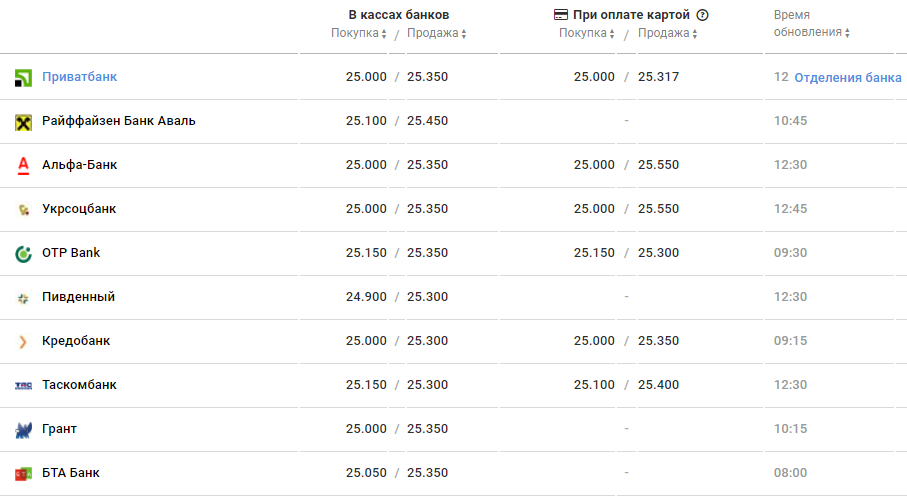Click the Grant bank blue logo
The image size is (907, 496).
pos(24,429)
